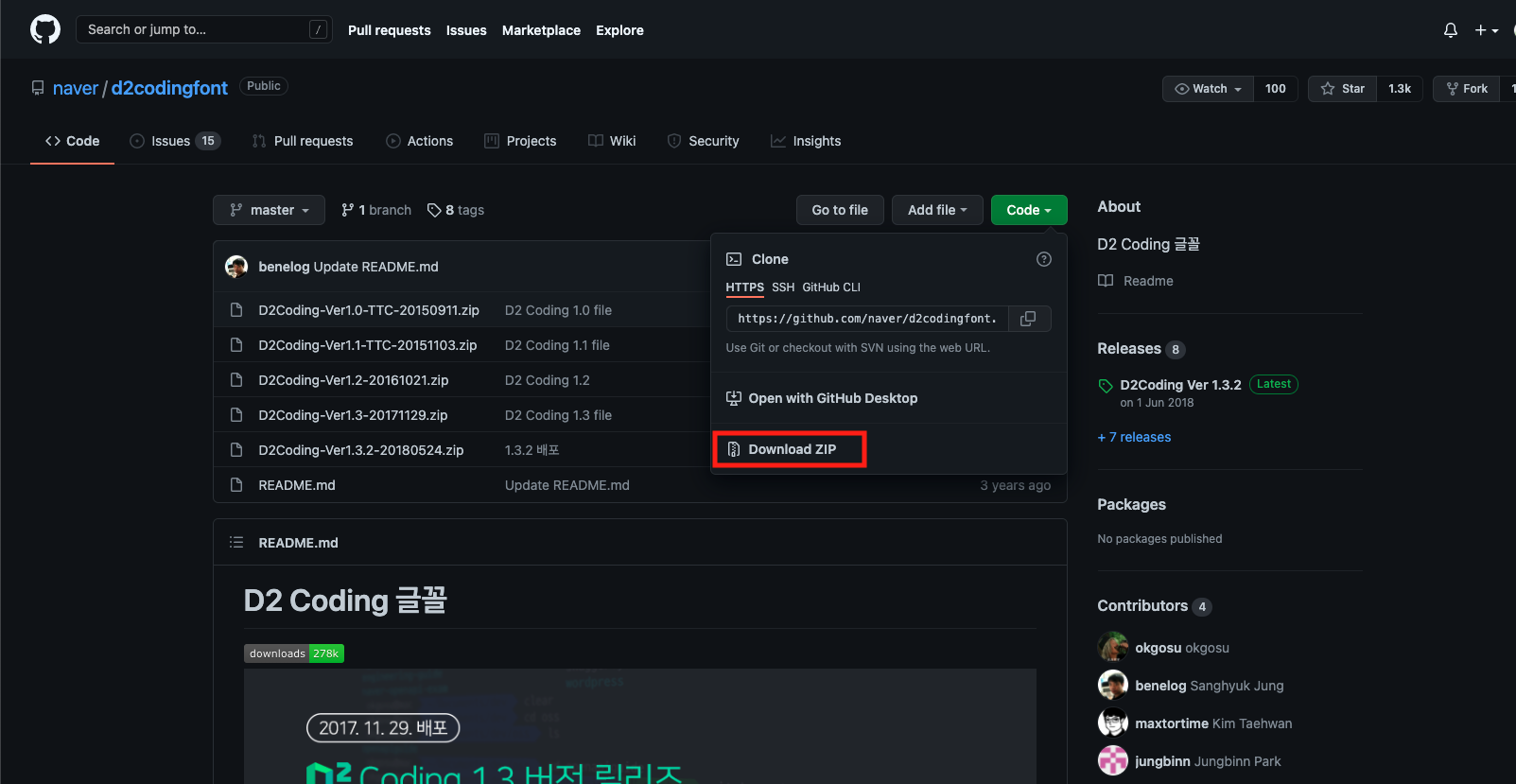
Task: Open D2Coding Ver 1.3.2 release
Action: coord(1180,385)
